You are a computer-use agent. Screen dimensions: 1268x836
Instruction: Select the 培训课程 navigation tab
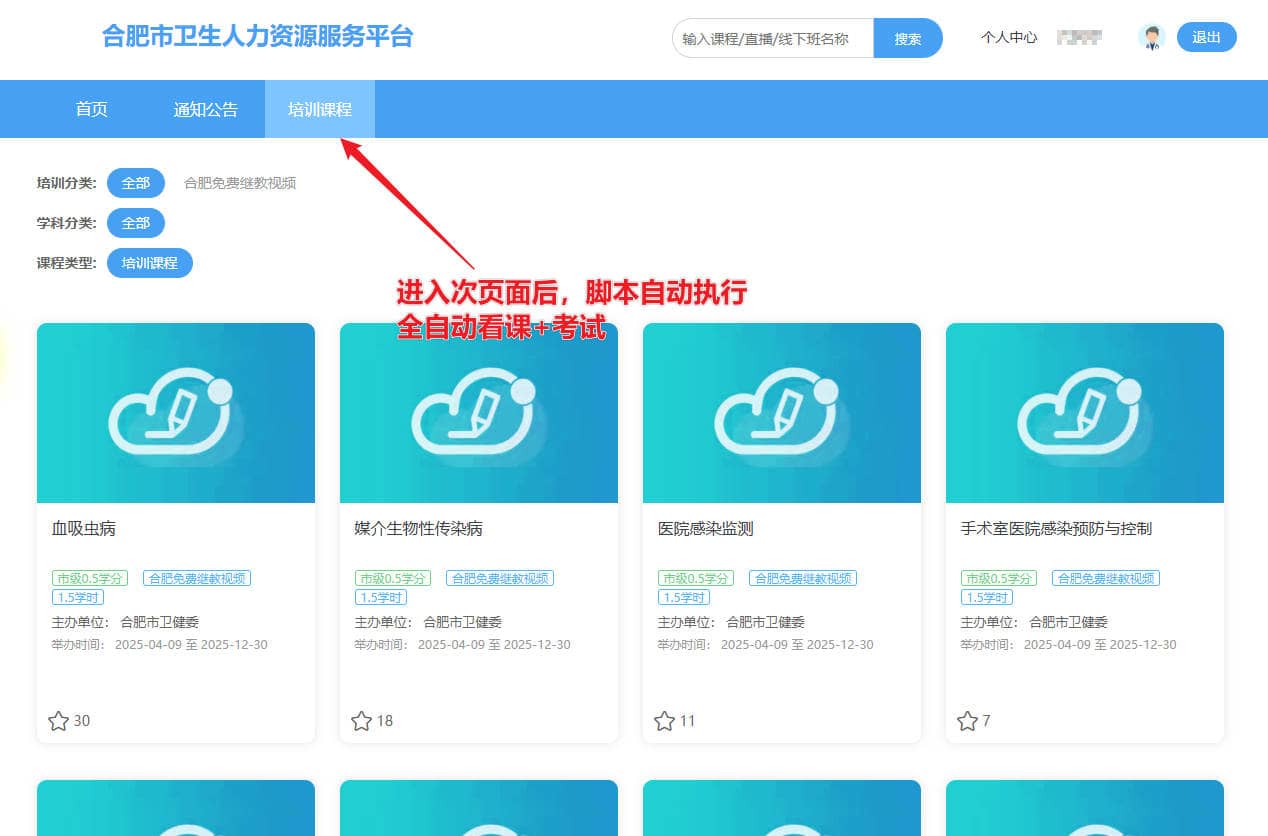point(320,110)
